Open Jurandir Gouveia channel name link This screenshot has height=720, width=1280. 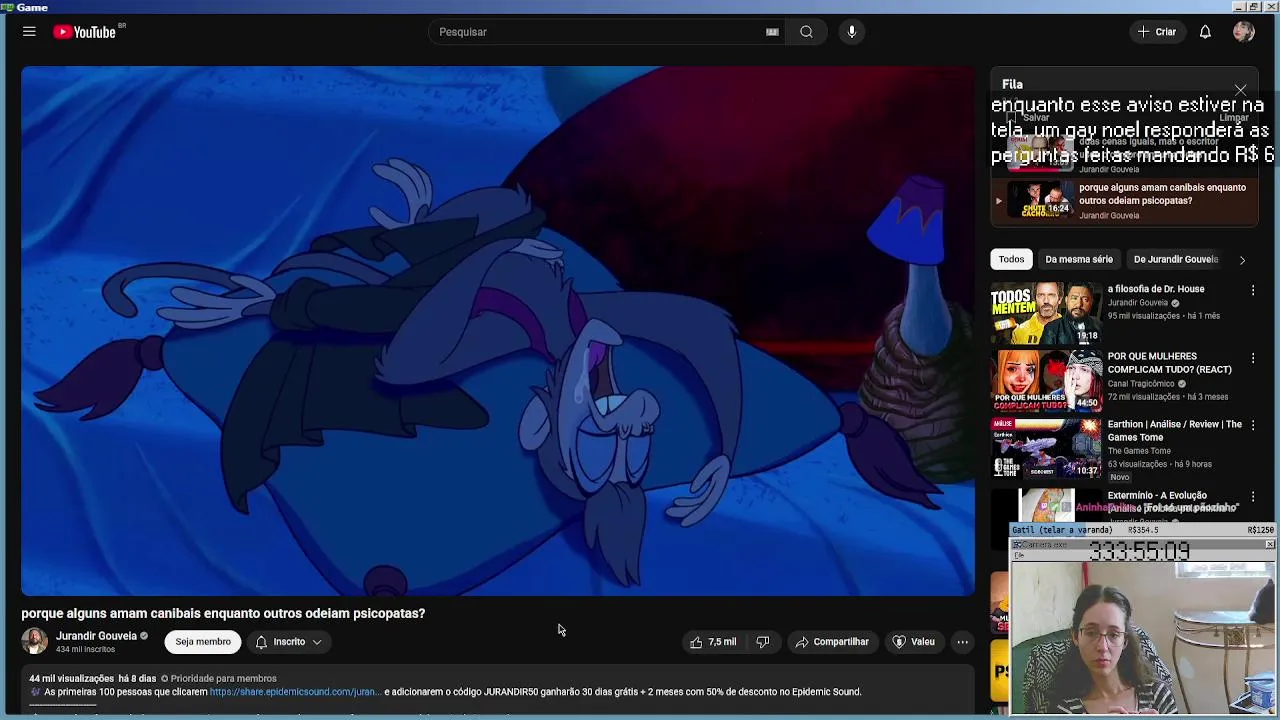pos(96,636)
